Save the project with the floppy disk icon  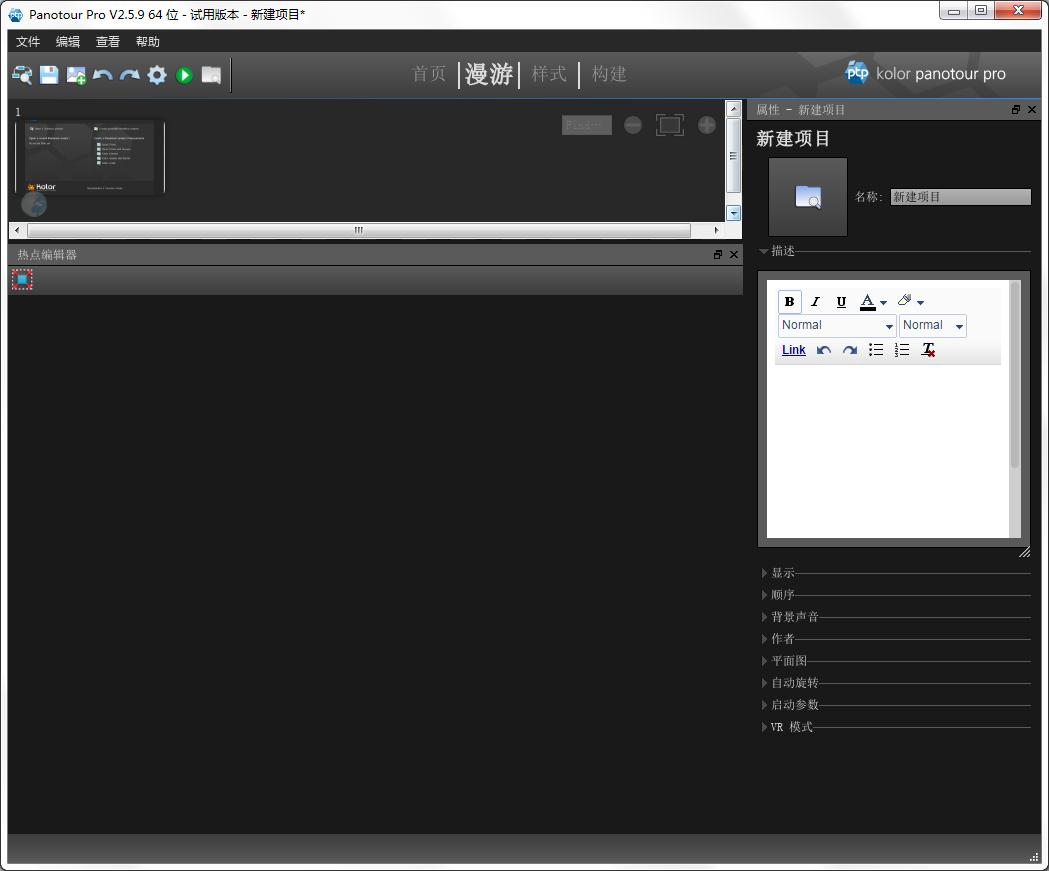49,75
